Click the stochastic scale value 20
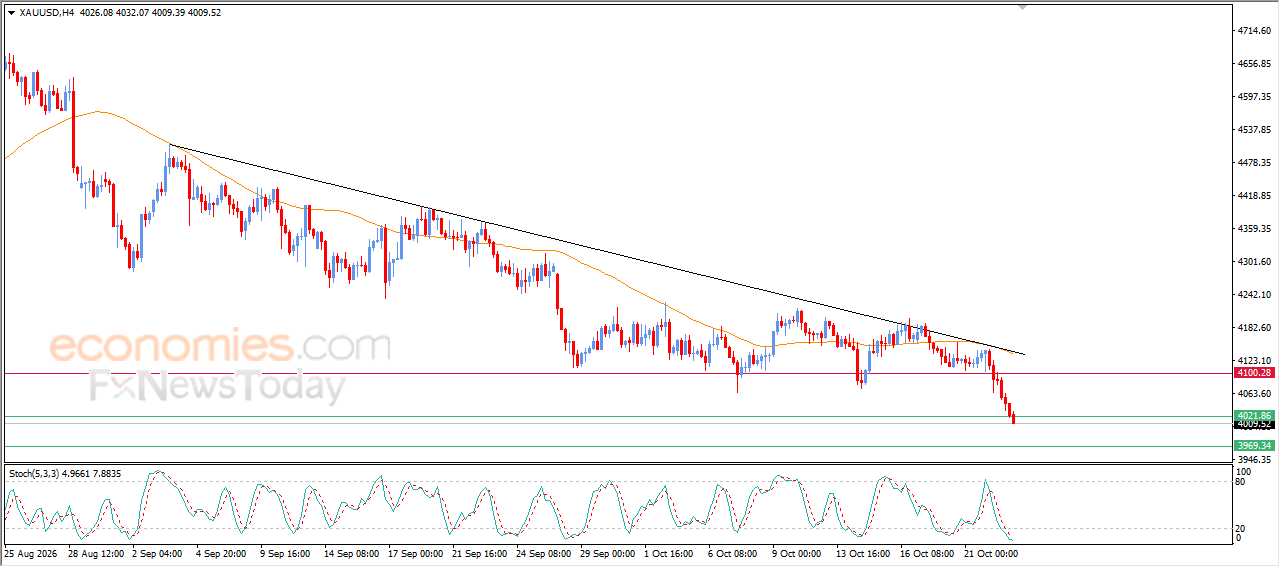Image resolution: width=1280 pixels, height=567 pixels. point(1242,527)
